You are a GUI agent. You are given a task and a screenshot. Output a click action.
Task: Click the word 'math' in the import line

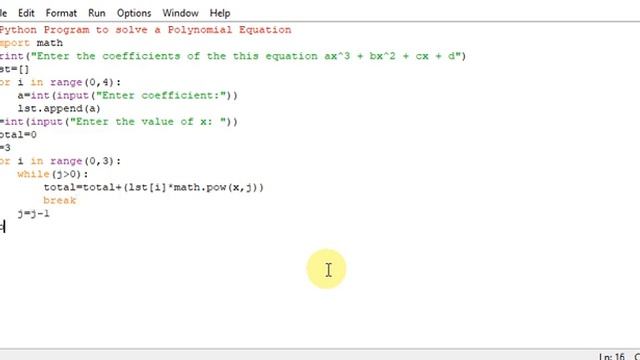(50, 43)
